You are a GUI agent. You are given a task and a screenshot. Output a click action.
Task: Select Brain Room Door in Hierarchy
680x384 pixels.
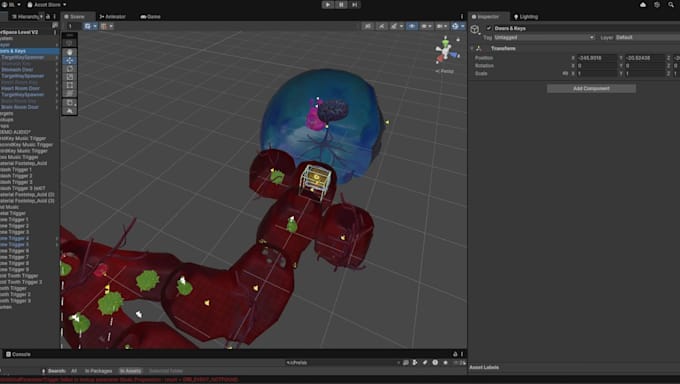[20, 107]
